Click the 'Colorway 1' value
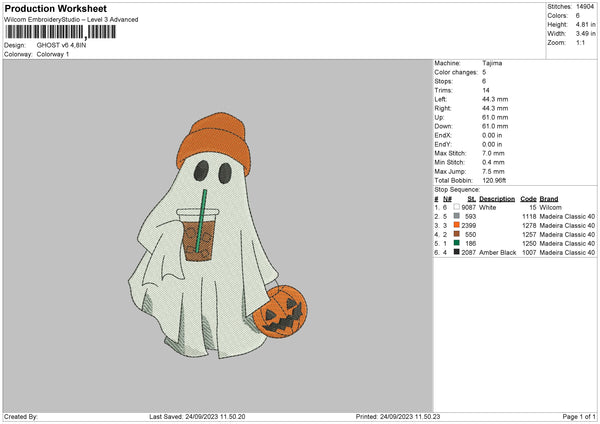600x424 pixels. [x=53, y=54]
